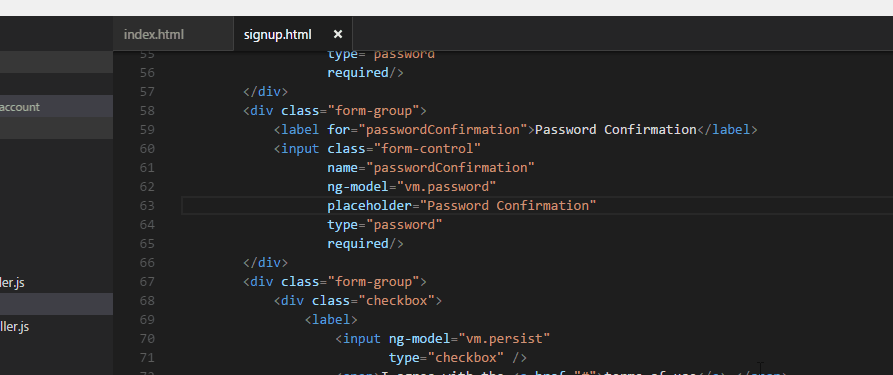Place cursor on name="passwordConfirmation" line
893x375 pixels.
pyautogui.click(x=431, y=168)
